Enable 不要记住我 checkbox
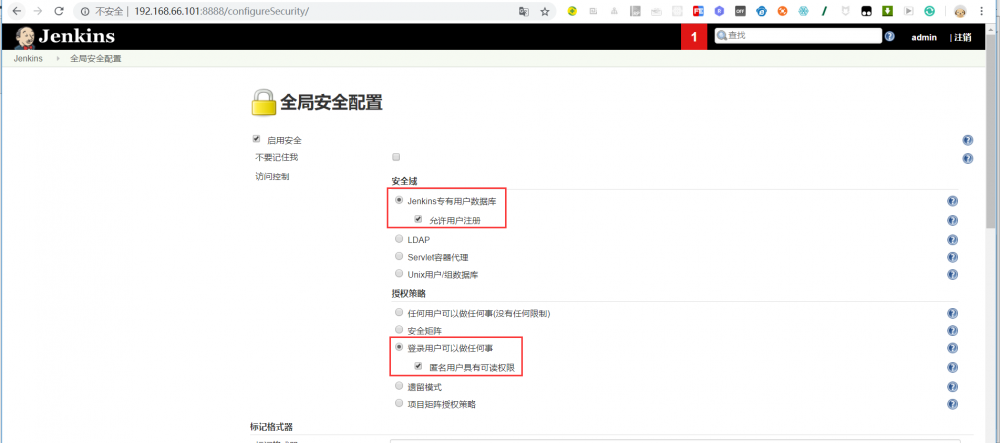Viewport: 1000px width, 443px height. (396, 157)
